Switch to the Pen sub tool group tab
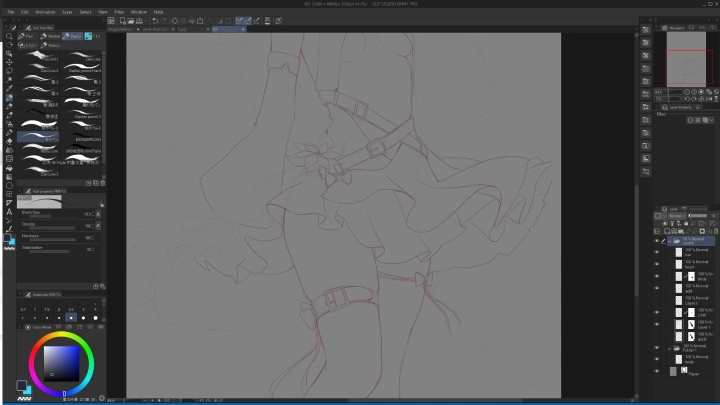Image resolution: width=720 pixels, height=405 pixels. pyautogui.click(x=27, y=36)
